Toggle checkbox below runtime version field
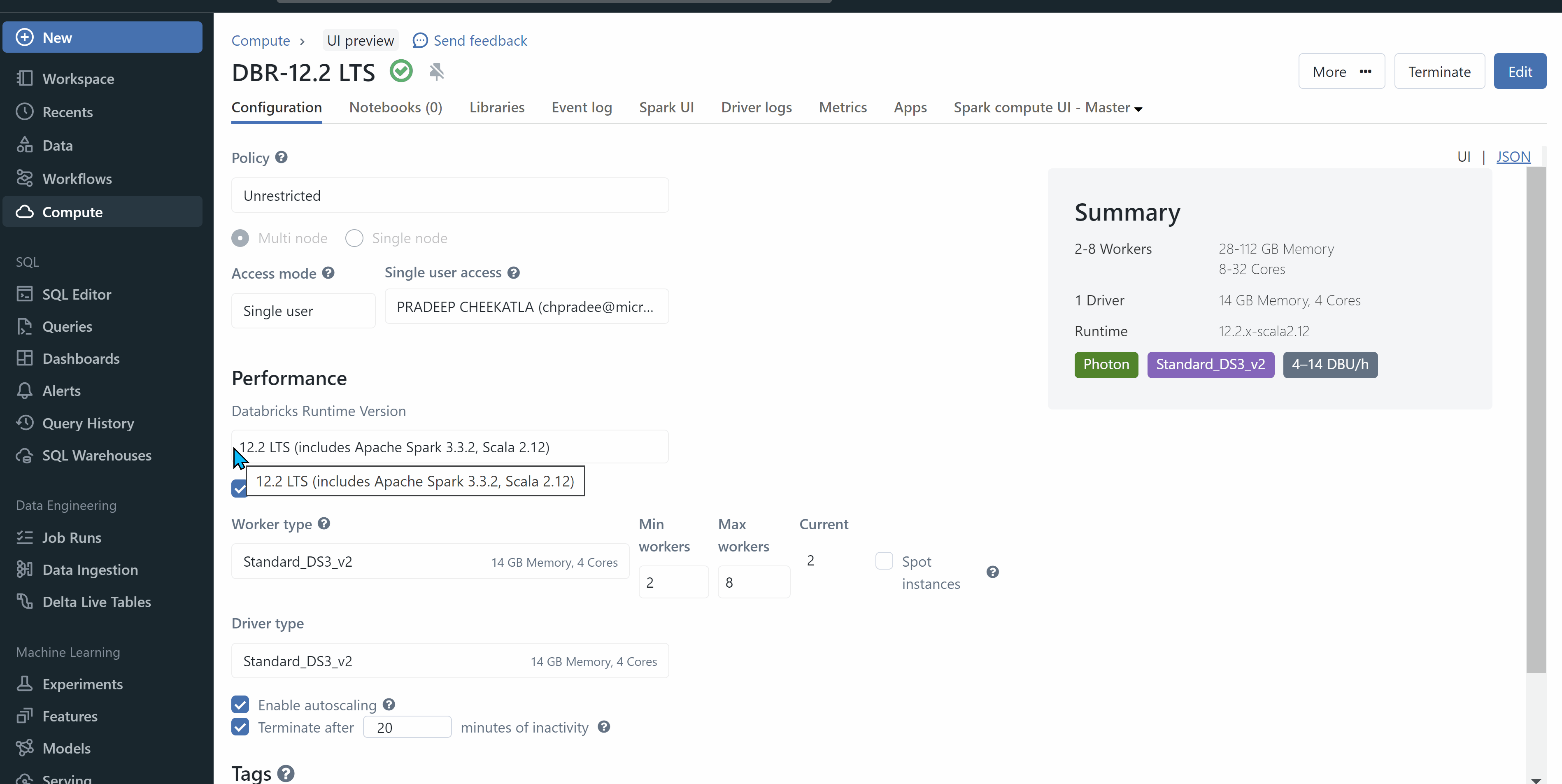The height and width of the screenshot is (784, 1562). click(239, 489)
